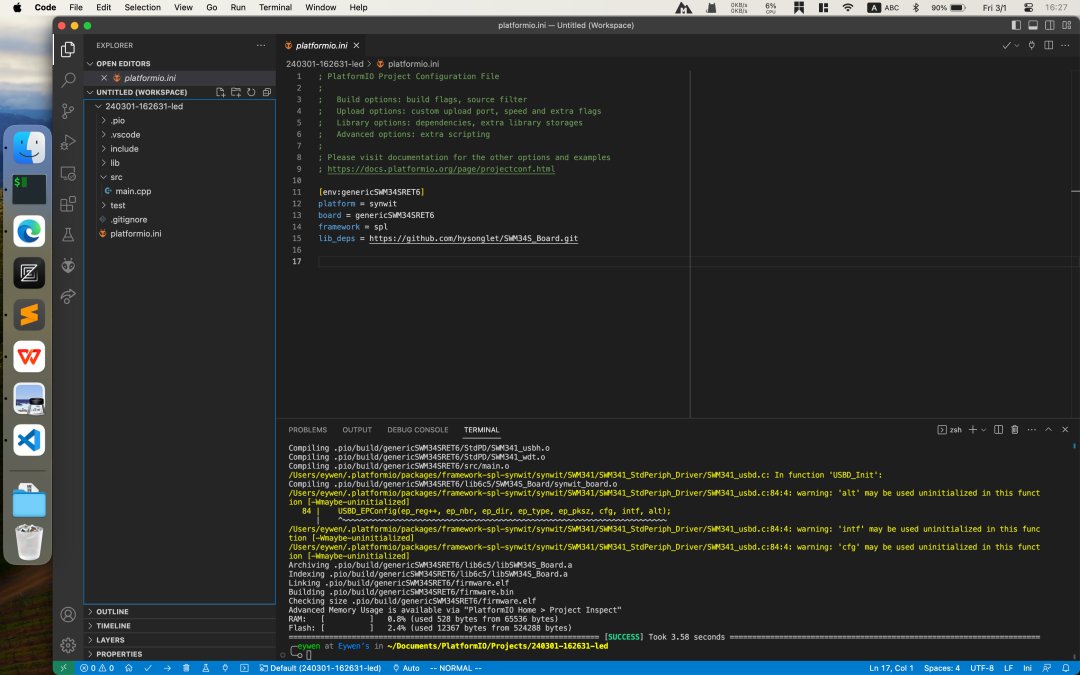Switch to the PROBLEMS panel tab

[307, 430]
